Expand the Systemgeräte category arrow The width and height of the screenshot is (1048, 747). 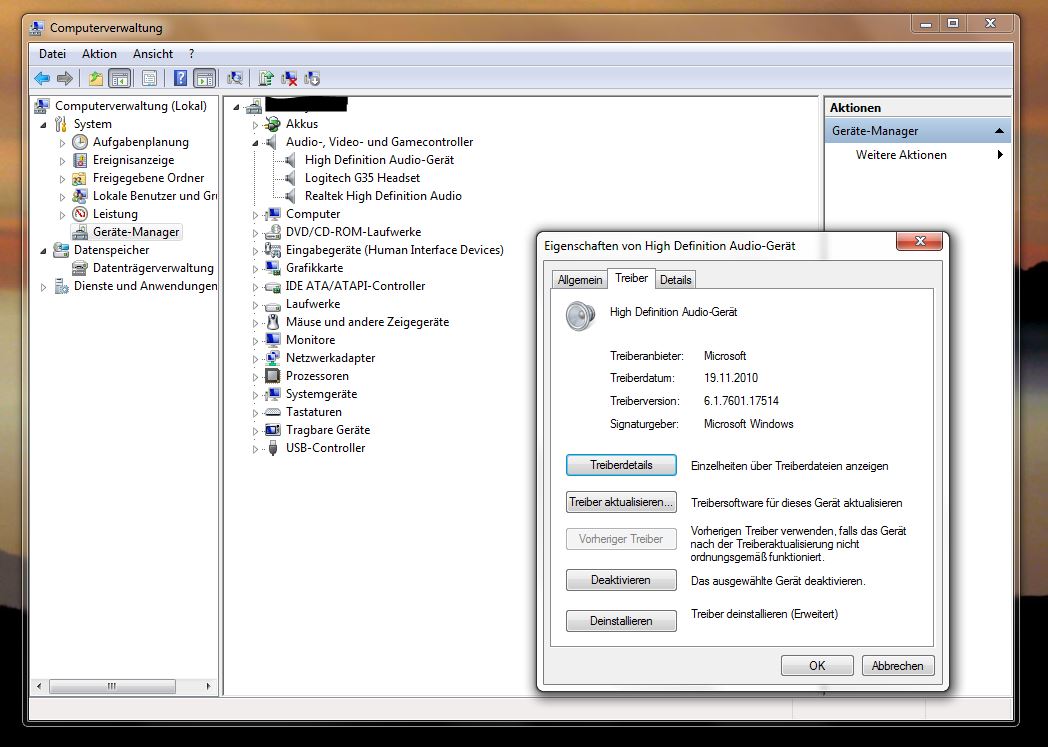(255, 395)
